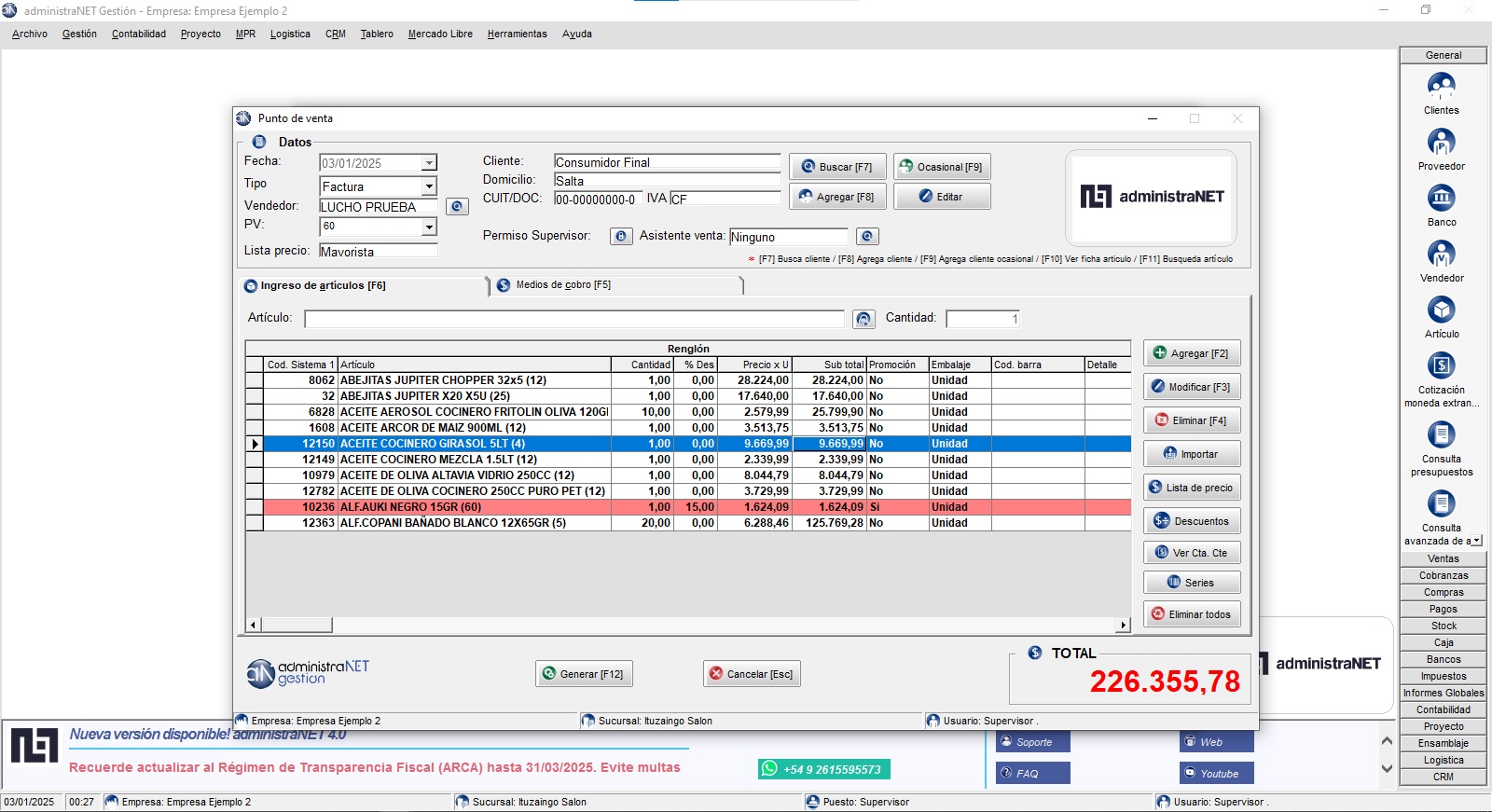Viewport: 1492px width, 812px height.
Task: Open the Logística menu
Action: coord(290,34)
